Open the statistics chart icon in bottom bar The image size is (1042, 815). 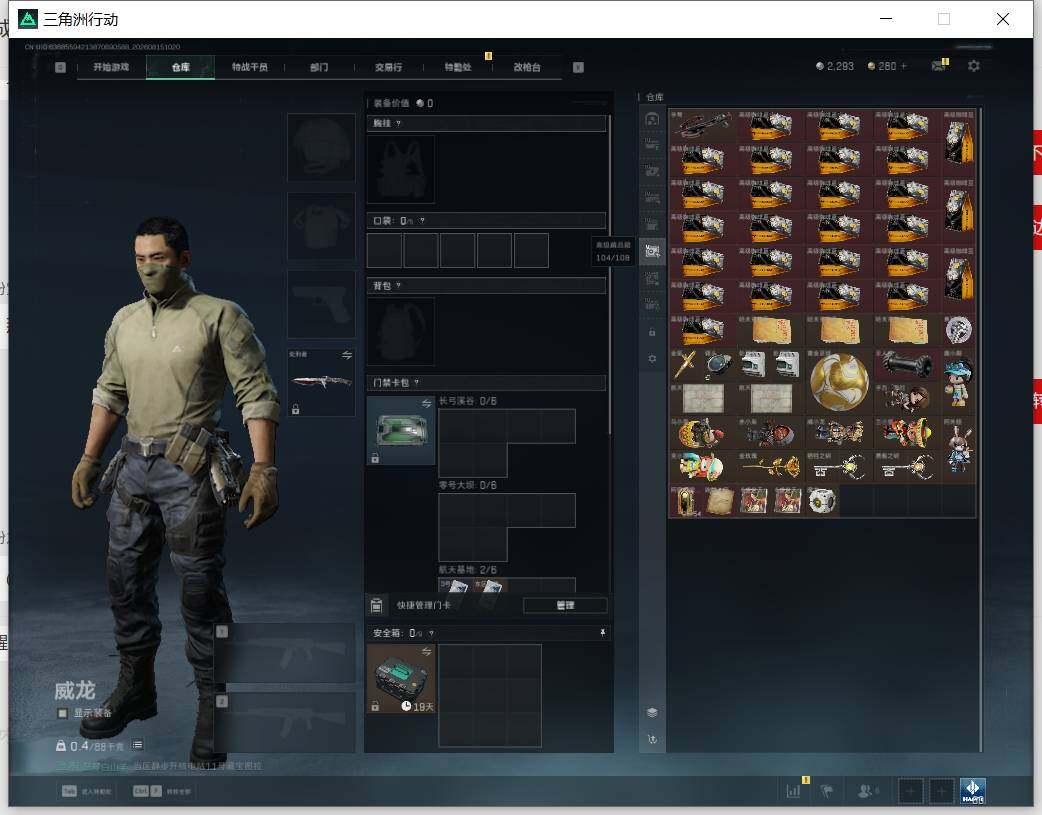coord(793,791)
